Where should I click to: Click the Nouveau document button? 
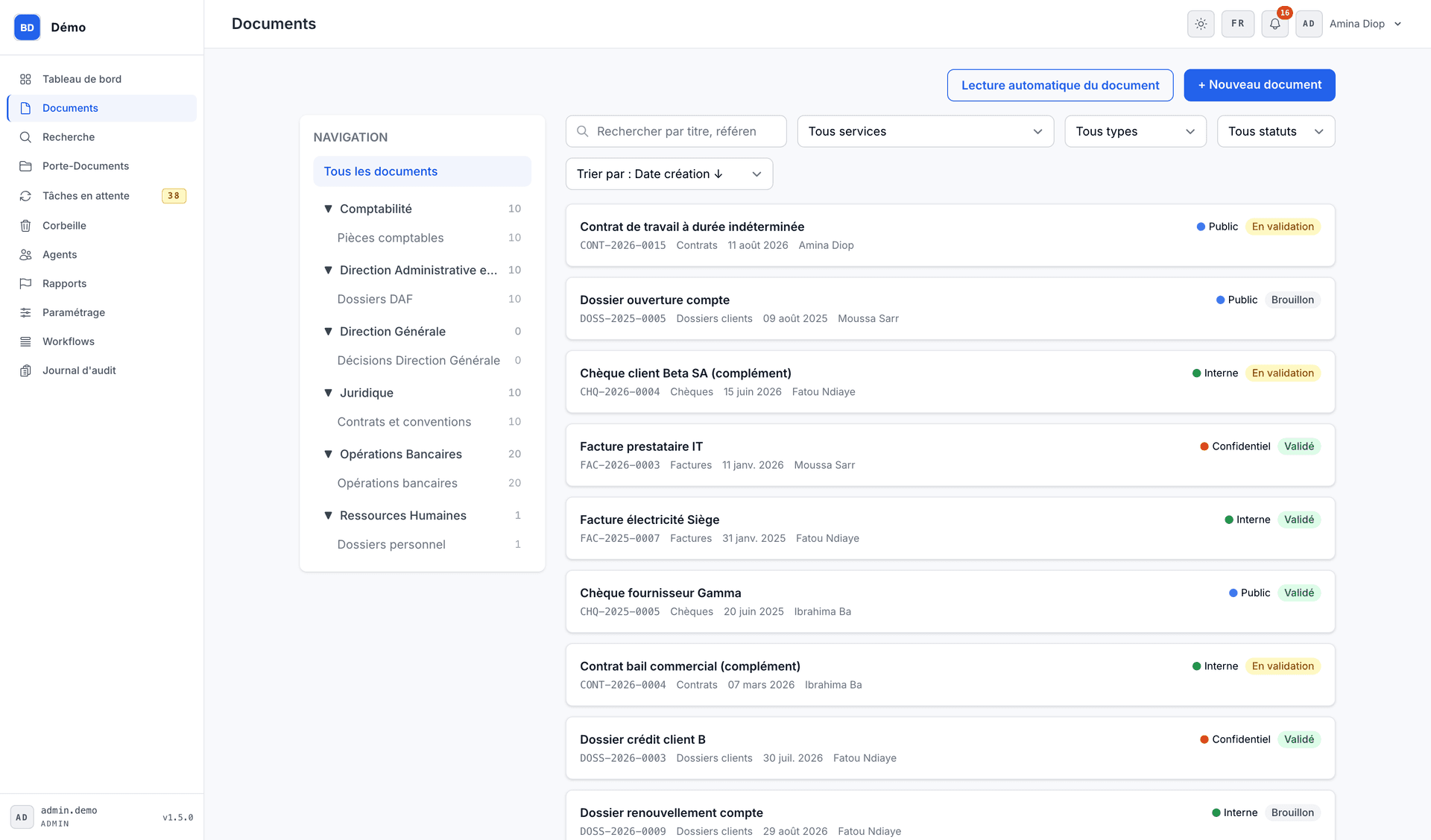click(x=1260, y=85)
